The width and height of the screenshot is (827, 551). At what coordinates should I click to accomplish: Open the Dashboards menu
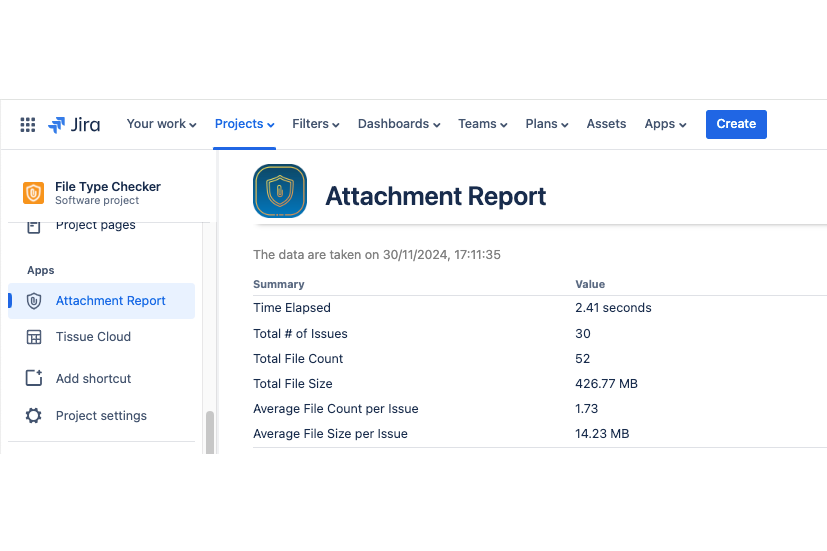pos(399,124)
